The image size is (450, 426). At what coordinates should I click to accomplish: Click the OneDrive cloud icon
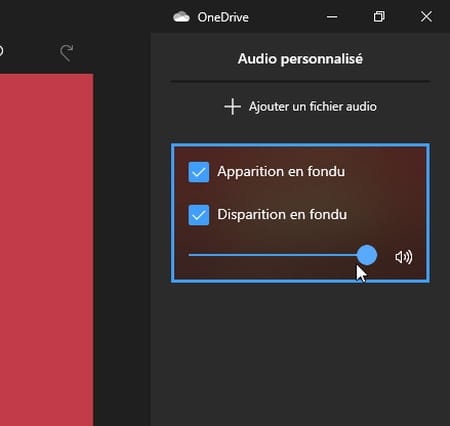coord(181,17)
